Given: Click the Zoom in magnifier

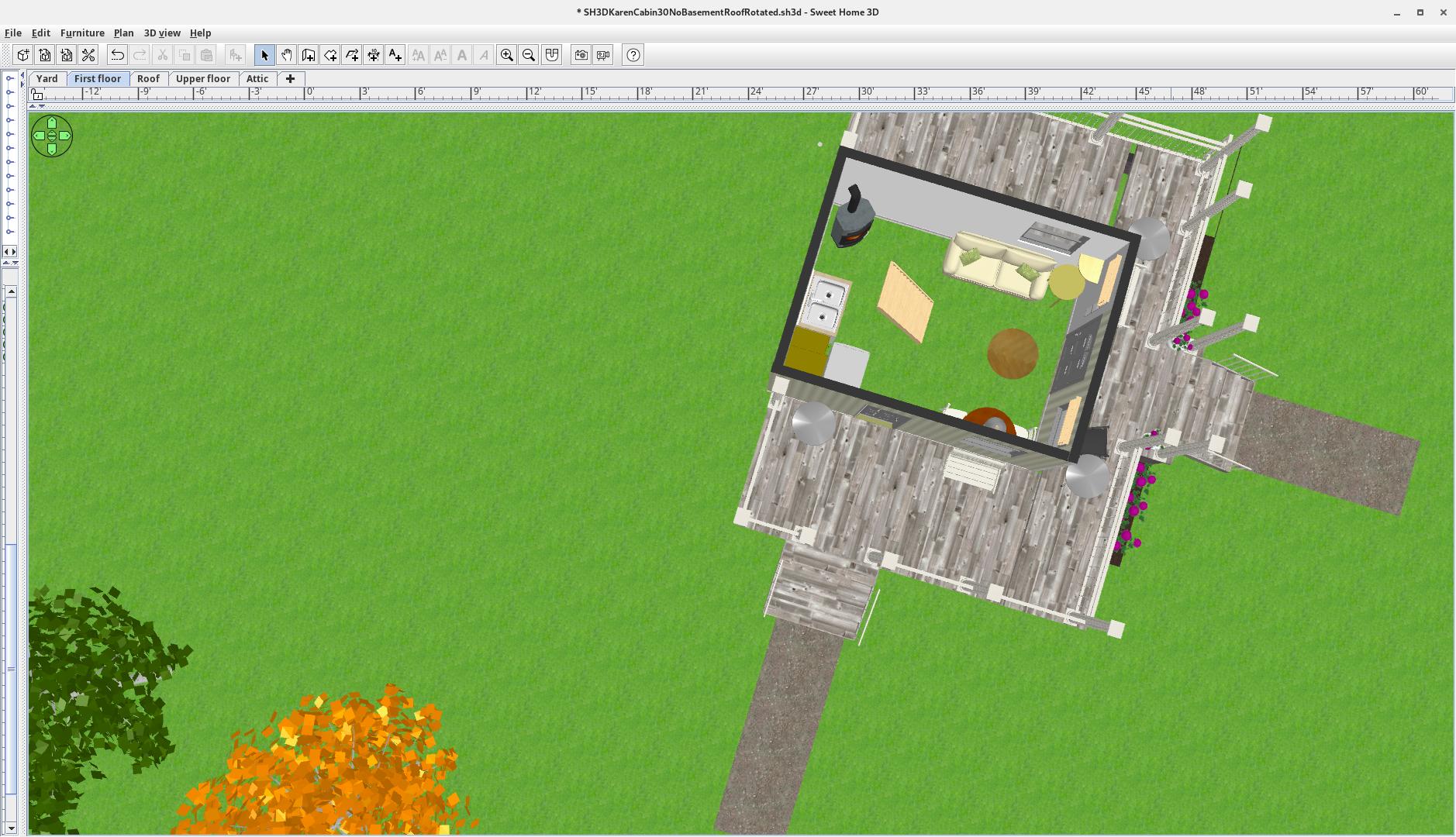Looking at the screenshot, I should (507, 55).
